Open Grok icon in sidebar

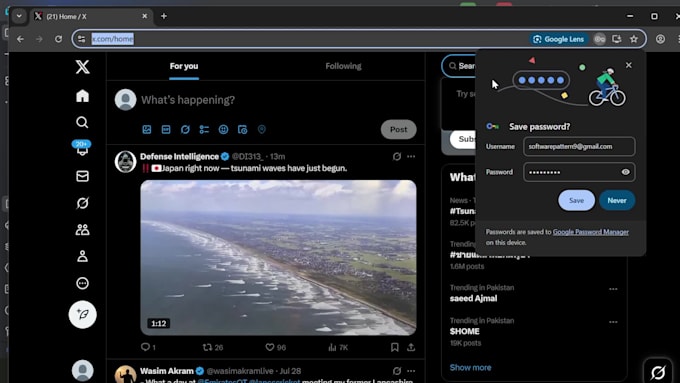[82, 203]
